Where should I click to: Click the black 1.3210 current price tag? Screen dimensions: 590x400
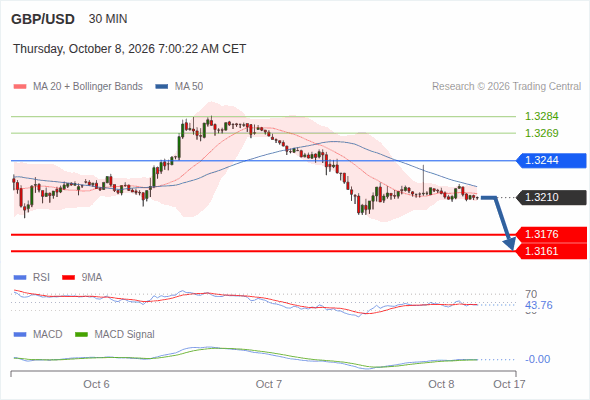[x=551, y=198]
